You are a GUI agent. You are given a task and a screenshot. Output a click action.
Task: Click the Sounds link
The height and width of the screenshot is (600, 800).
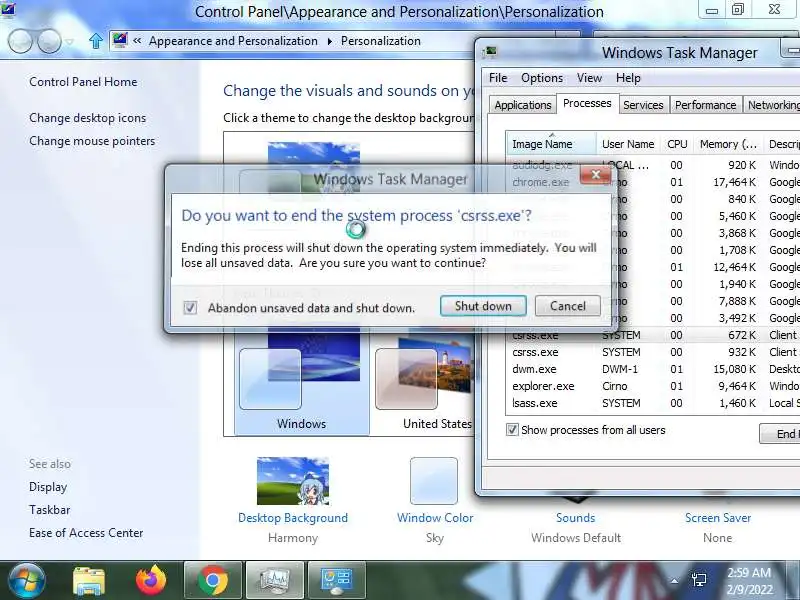pos(576,518)
